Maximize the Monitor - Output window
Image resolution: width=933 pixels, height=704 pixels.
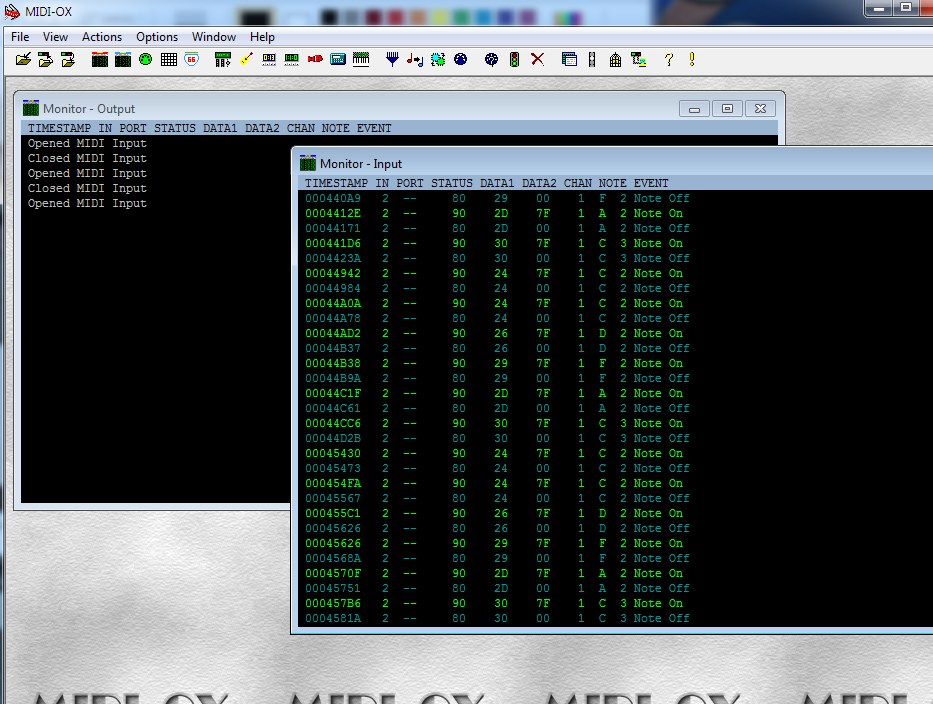(x=727, y=108)
